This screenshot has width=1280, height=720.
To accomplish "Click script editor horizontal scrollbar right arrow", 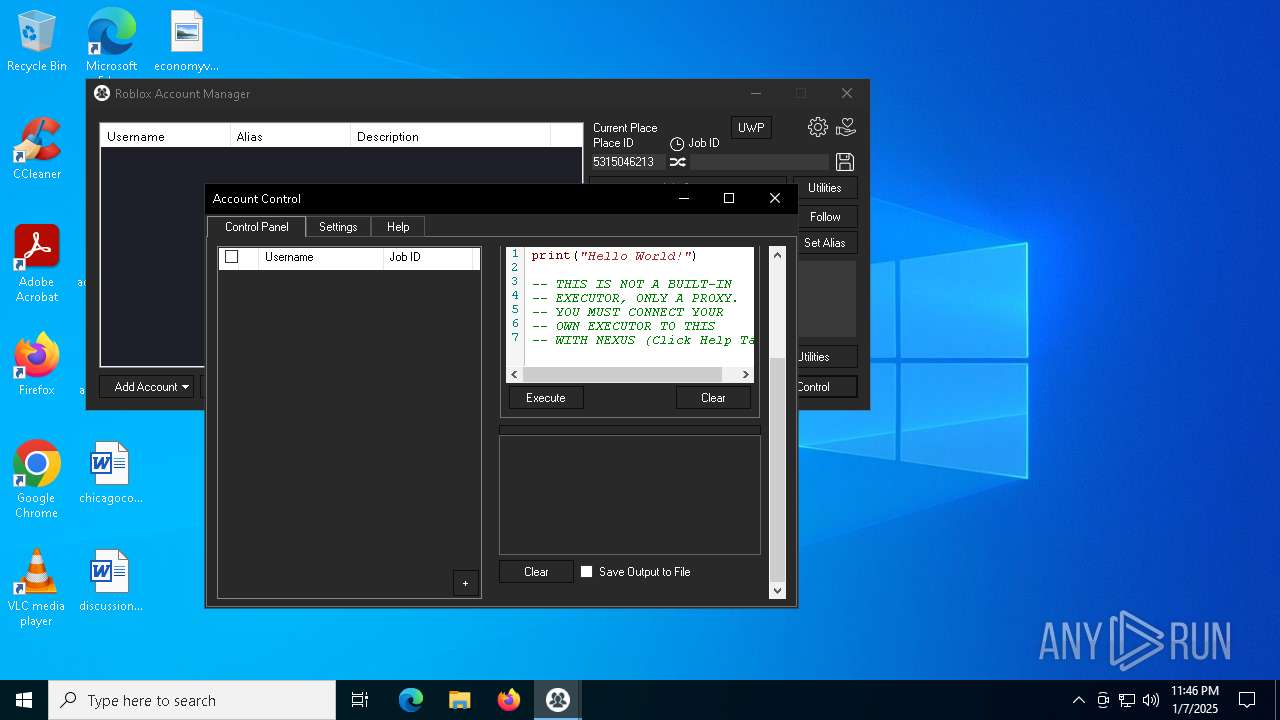I will click(745, 374).
